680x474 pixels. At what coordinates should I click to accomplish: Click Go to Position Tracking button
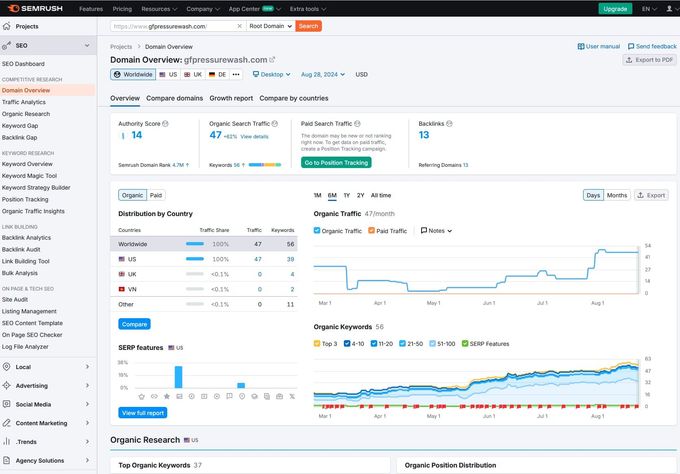point(336,163)
